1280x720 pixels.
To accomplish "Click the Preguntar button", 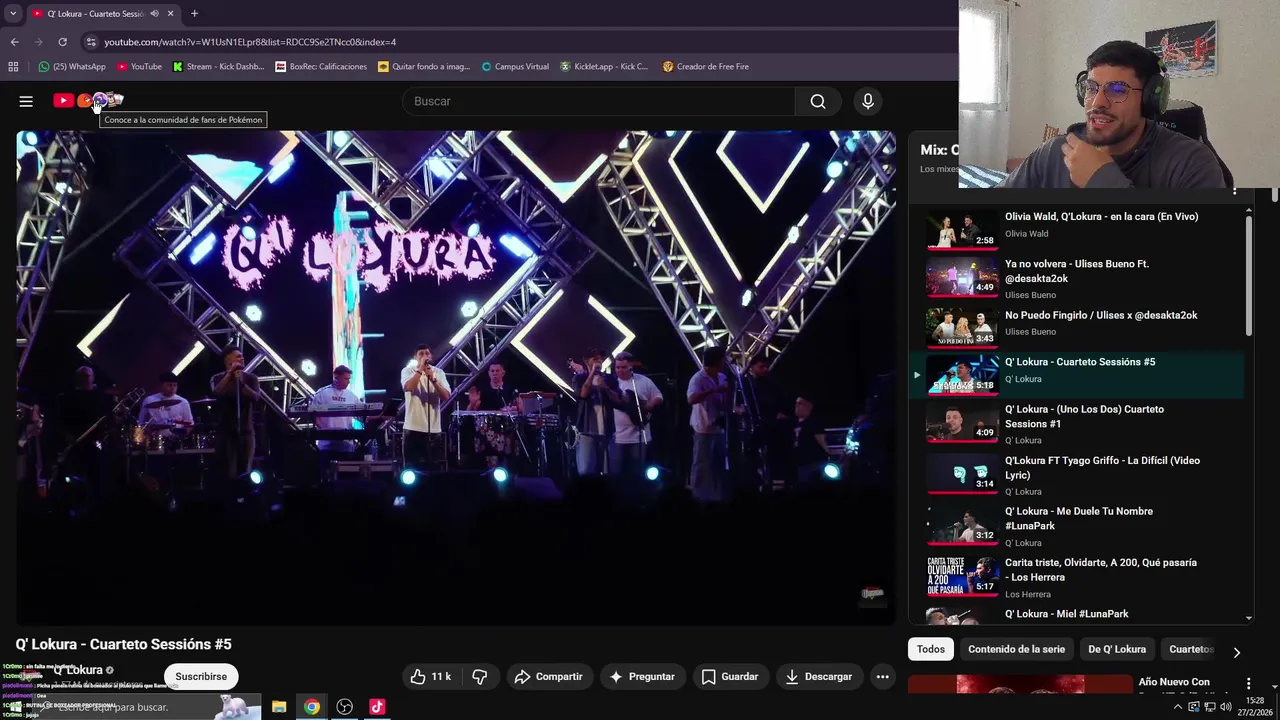I will coord(642,677).
